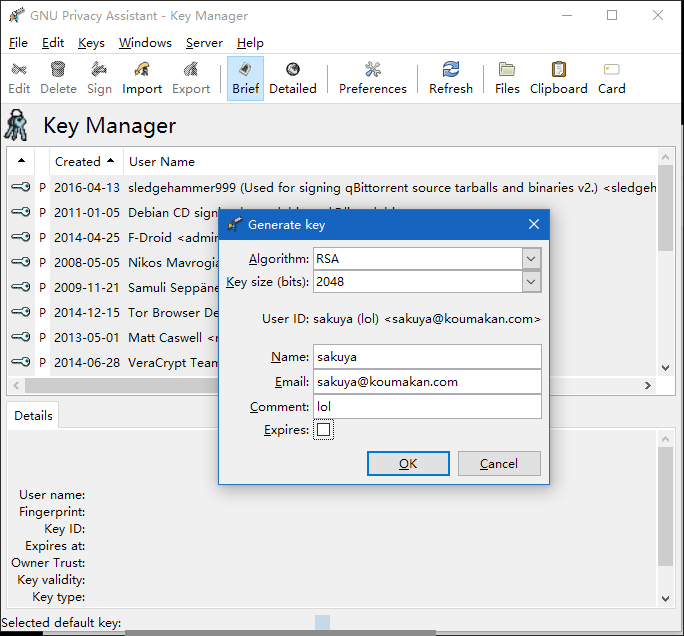
Task: Expand the Key size dropdown
Action: point(531,282)
